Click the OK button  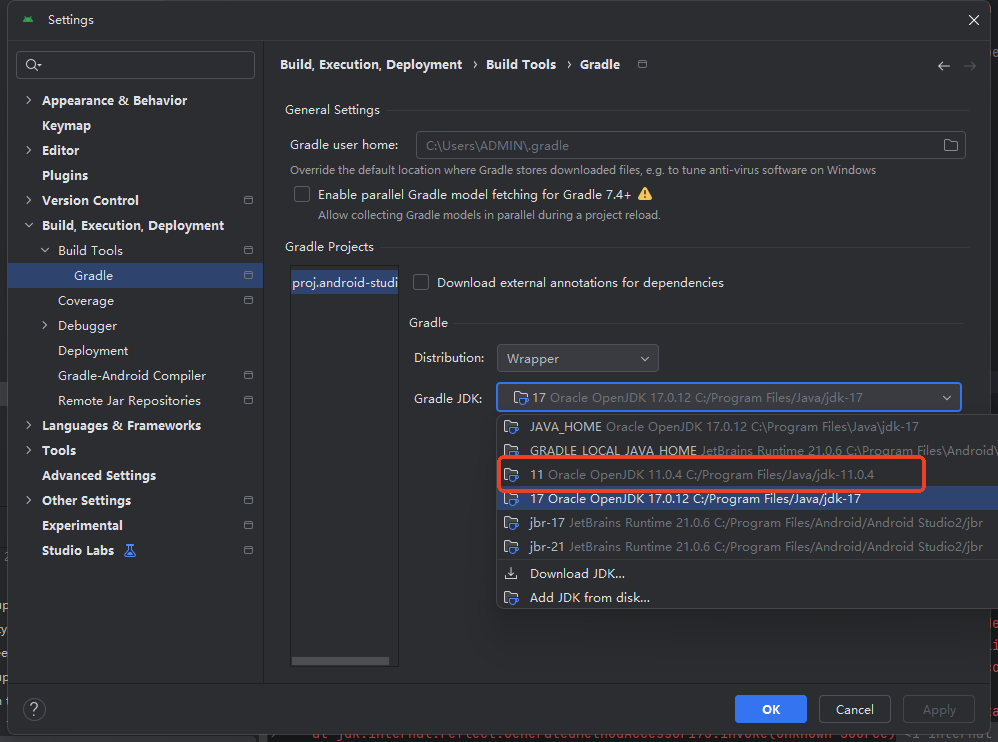(771, 709)
